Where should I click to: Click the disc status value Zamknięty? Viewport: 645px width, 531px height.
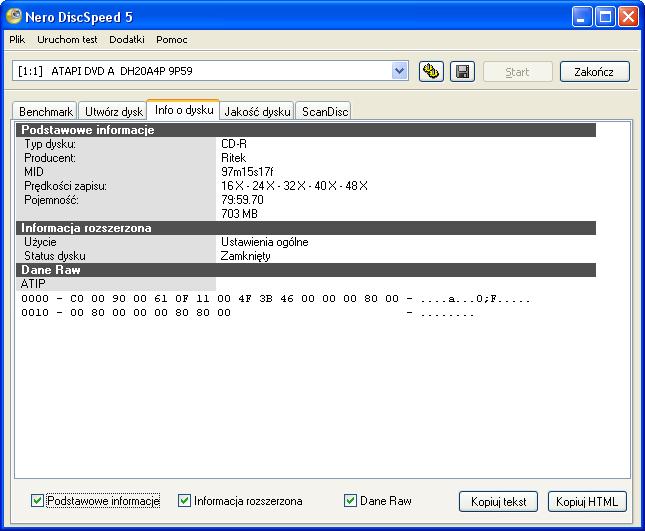246,256
